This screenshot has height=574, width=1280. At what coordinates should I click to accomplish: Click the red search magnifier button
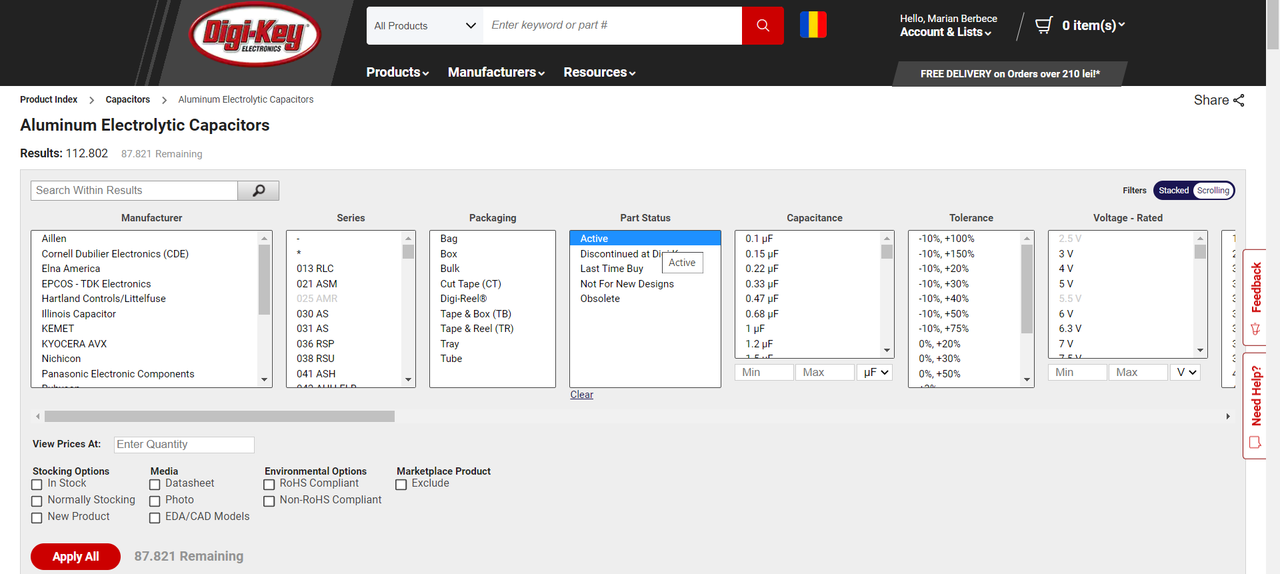[x=763, y=26]
